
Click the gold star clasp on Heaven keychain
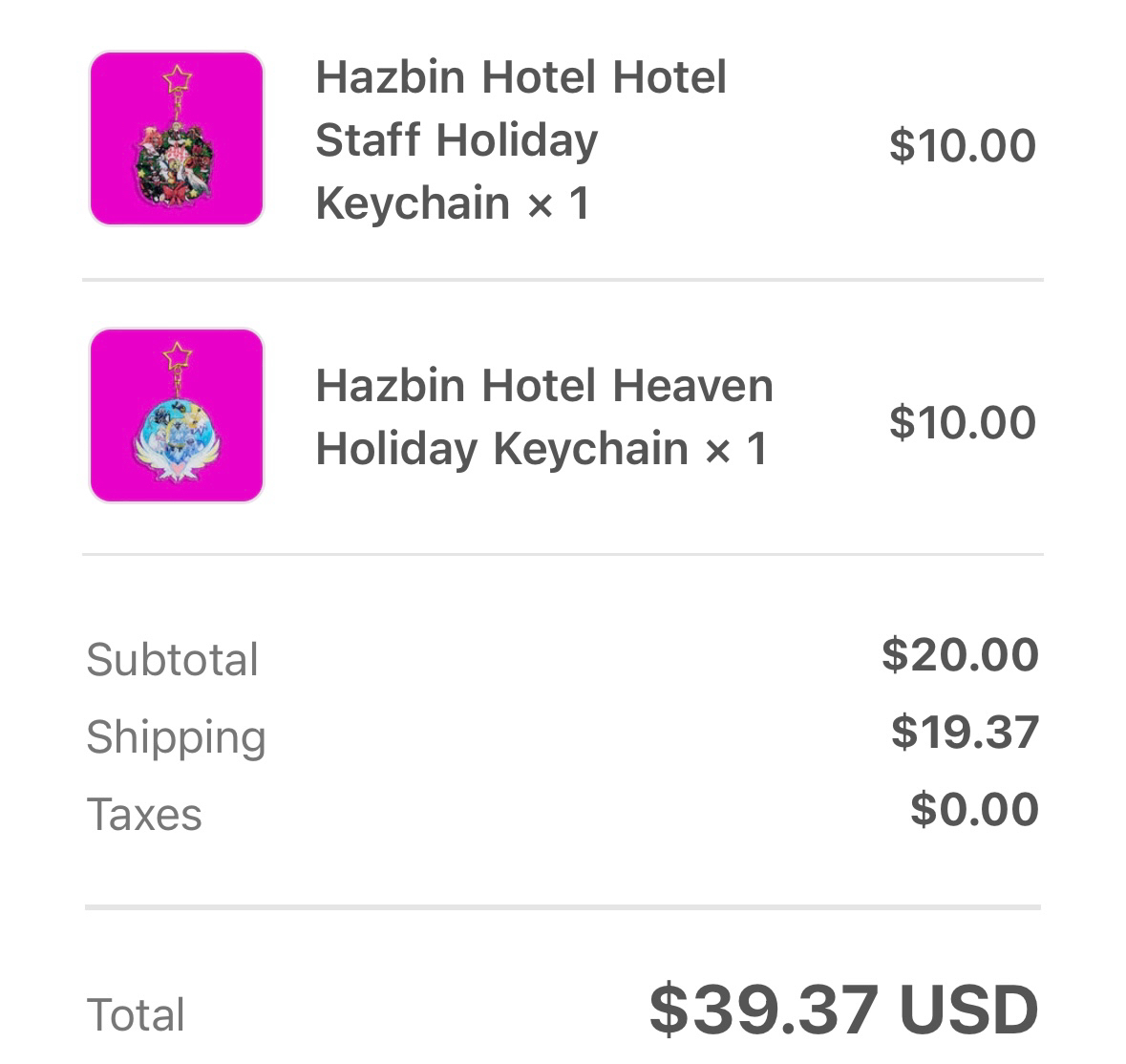[177, 356]
